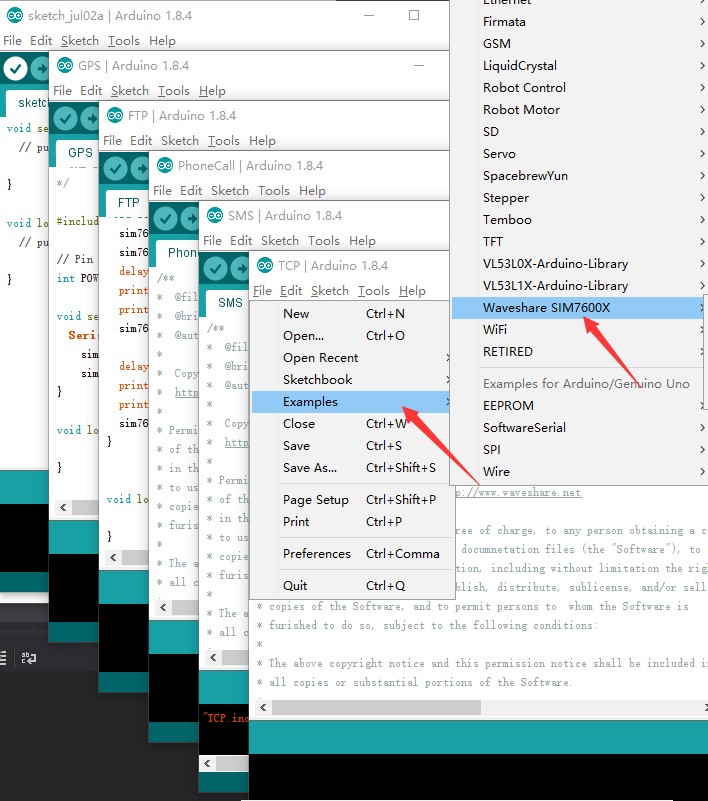Choose Open... in File menu
This screenshot has width=708, height=801.
click(350, 336)
